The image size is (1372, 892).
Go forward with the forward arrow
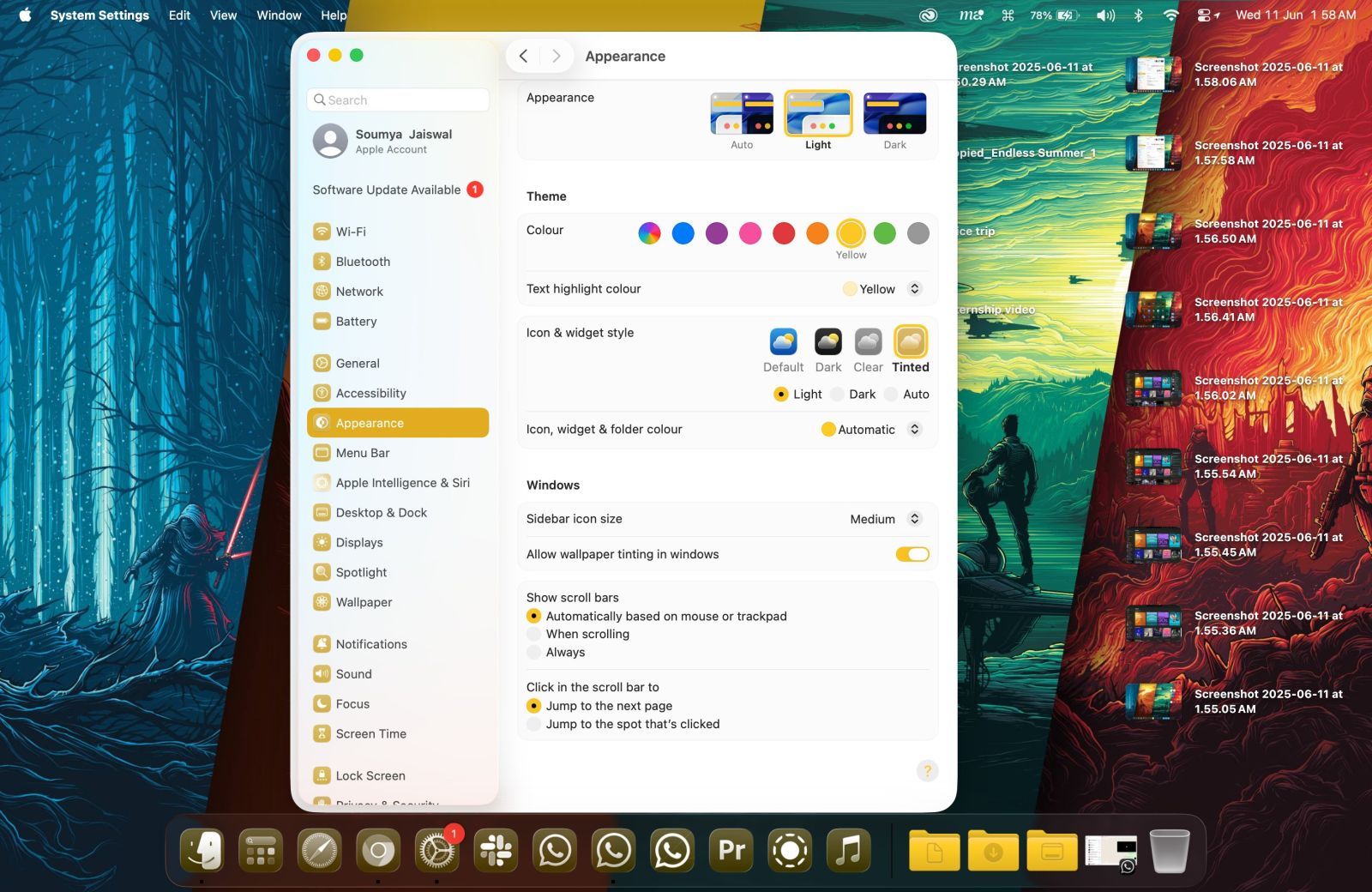click(556, 56)
